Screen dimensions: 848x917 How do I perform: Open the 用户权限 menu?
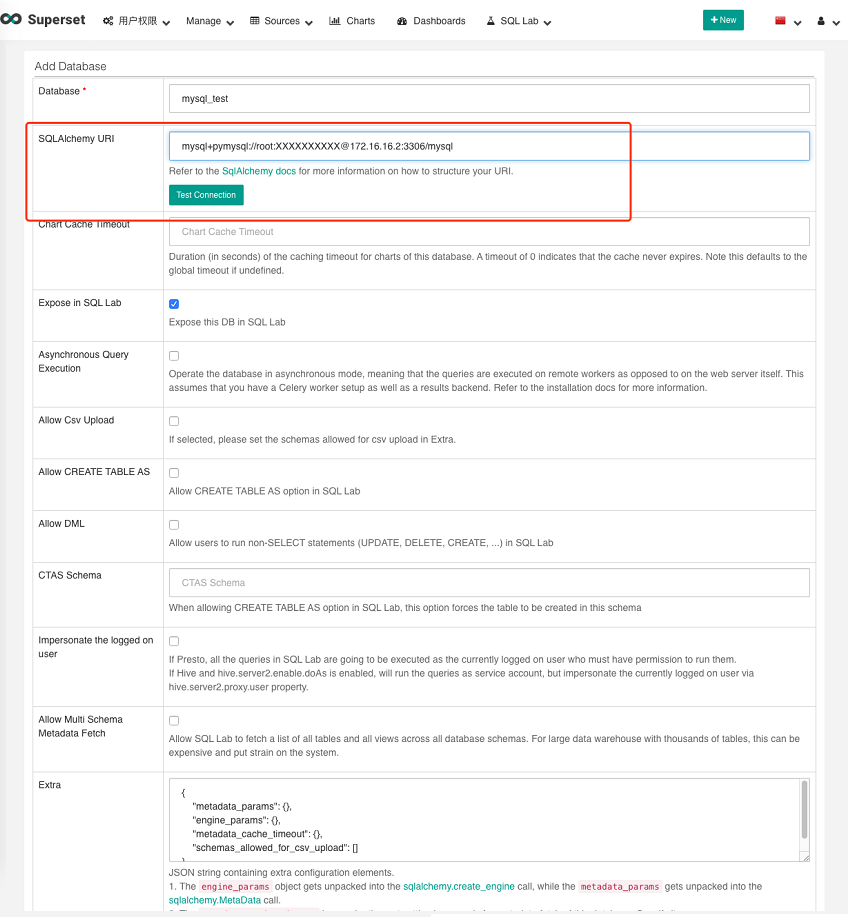[137, 21]
